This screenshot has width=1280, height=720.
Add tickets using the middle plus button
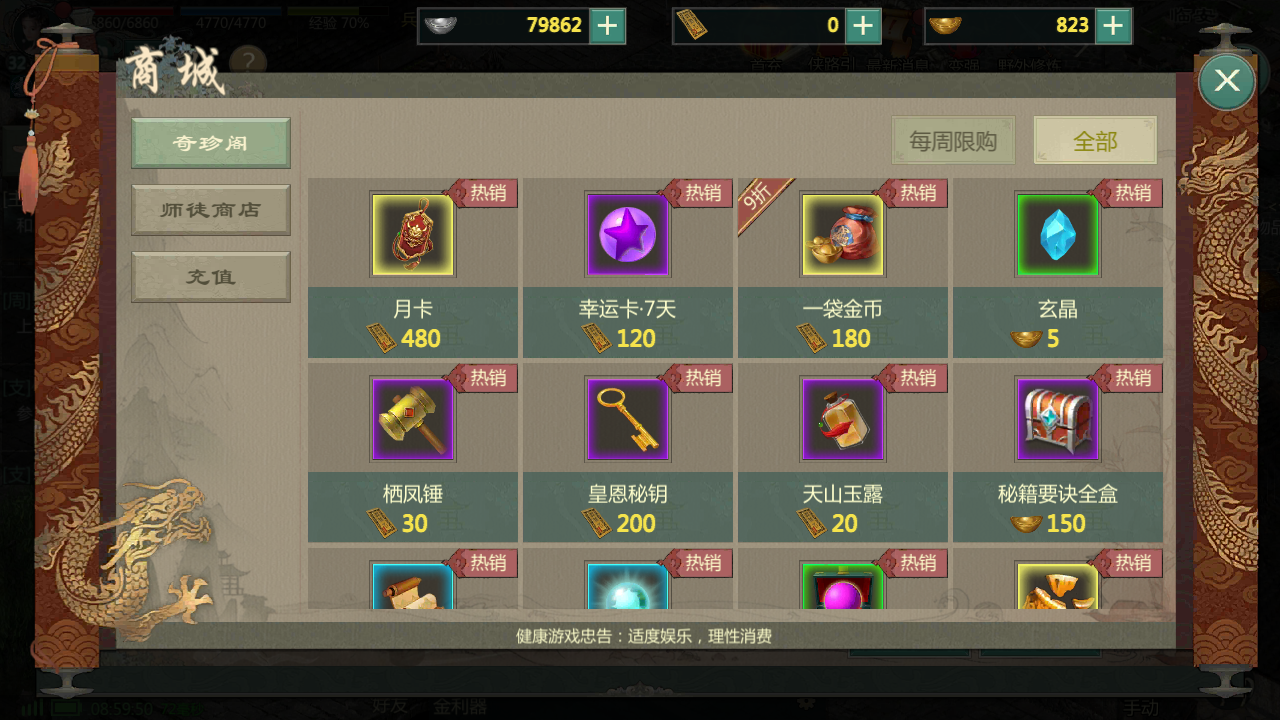tap(863, 25)
